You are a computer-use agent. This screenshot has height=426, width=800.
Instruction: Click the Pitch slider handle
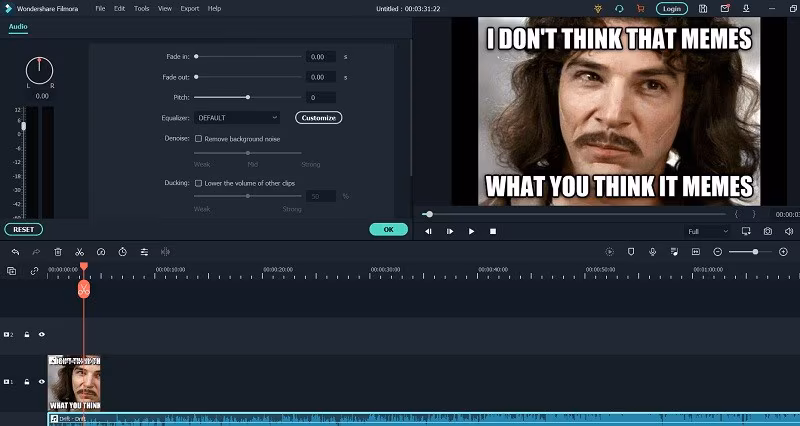248,97
